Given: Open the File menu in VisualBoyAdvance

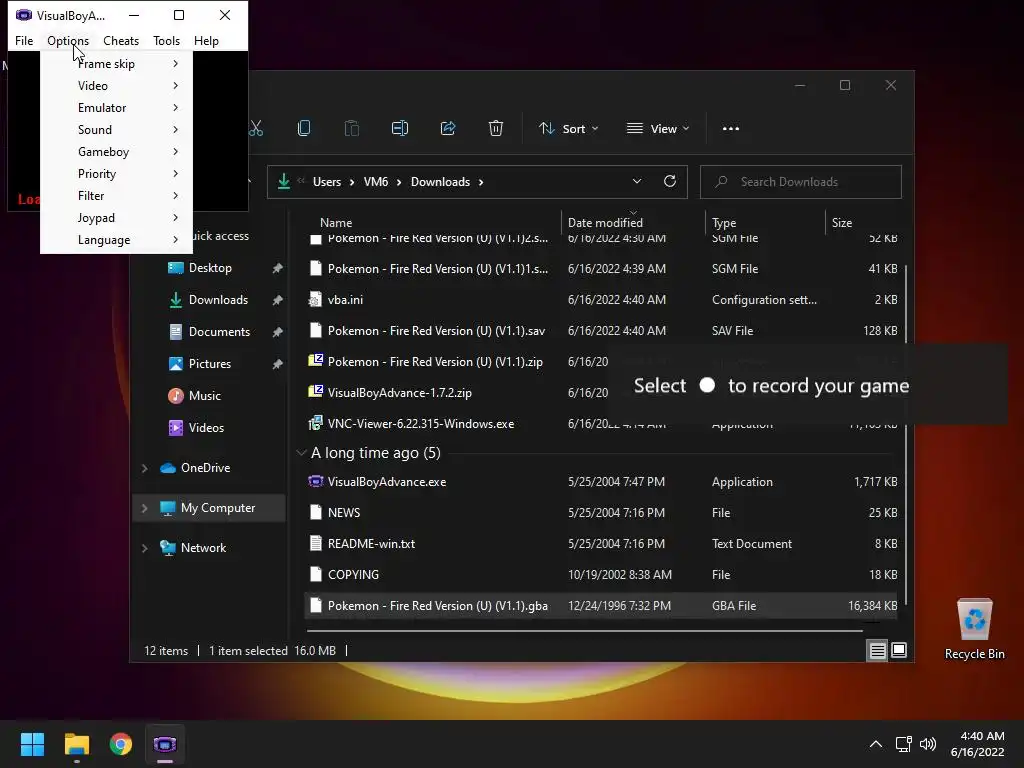Looking at the screenshot, I should pyautogui.click(x=24, y=40).
